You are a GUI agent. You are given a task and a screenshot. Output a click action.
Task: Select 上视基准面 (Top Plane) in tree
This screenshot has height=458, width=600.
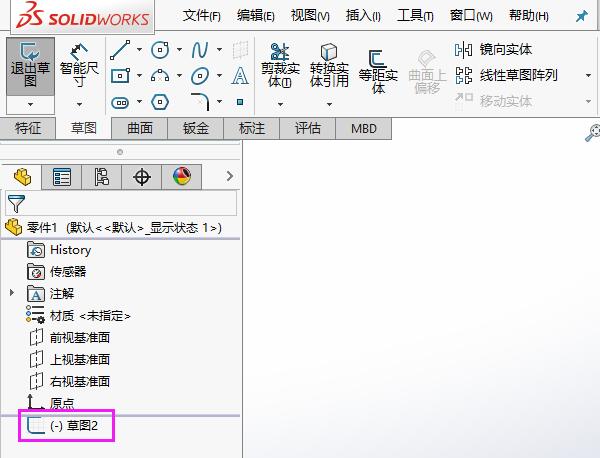[x=70, y=359]
